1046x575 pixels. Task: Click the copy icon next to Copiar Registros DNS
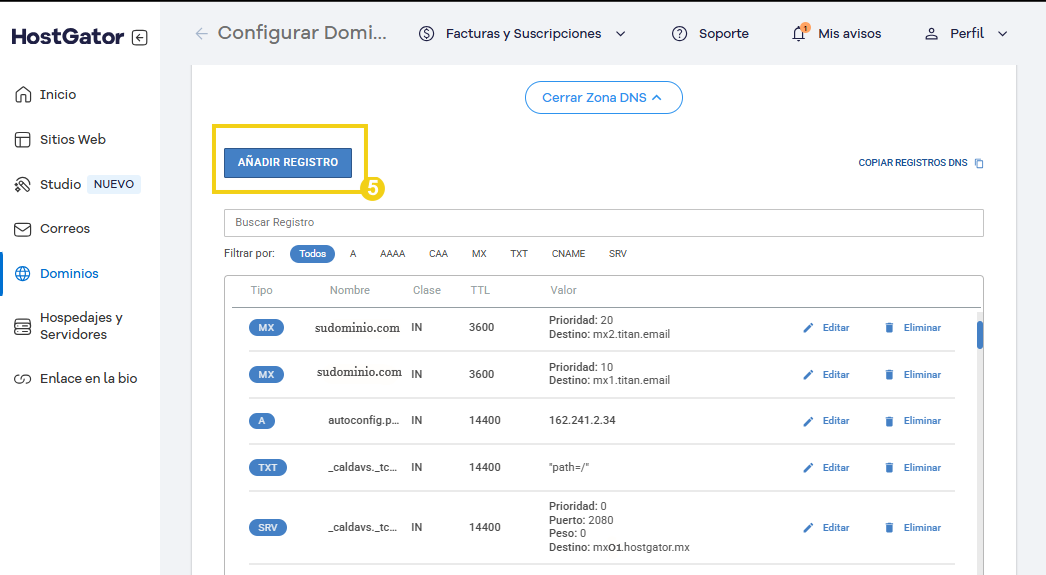coord(979,163)
